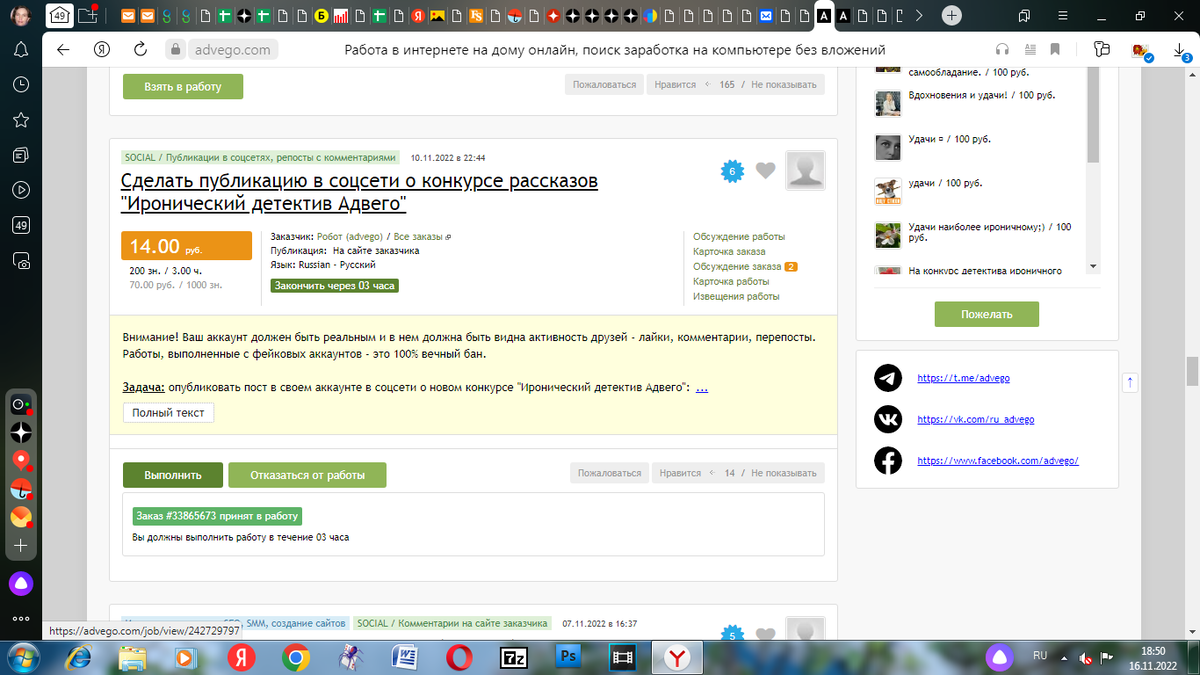Open the 49 tabs counter in the sidebar
Viewport: 1200px width, 675px height.
[x=21, y=225]
